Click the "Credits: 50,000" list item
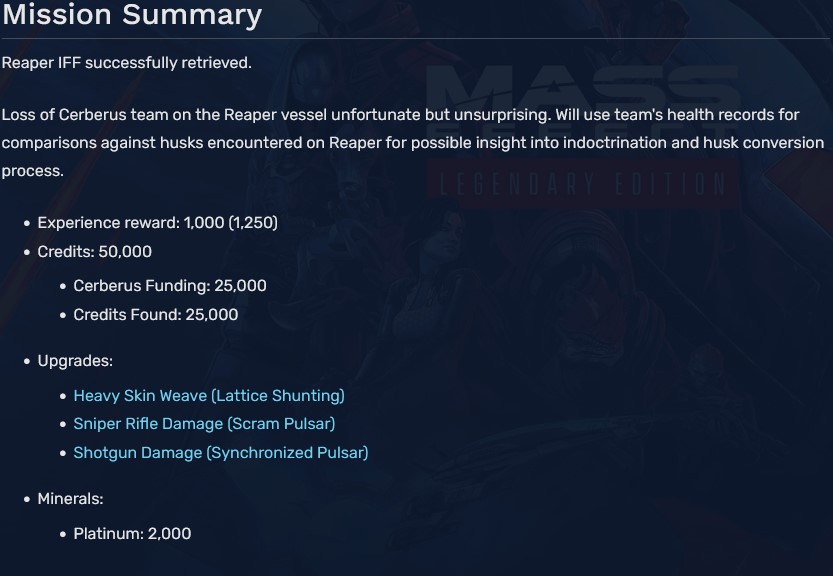Image resolution: width=833 pixels, height=576 pixels. pyautogui.click(x=94, y=252)
